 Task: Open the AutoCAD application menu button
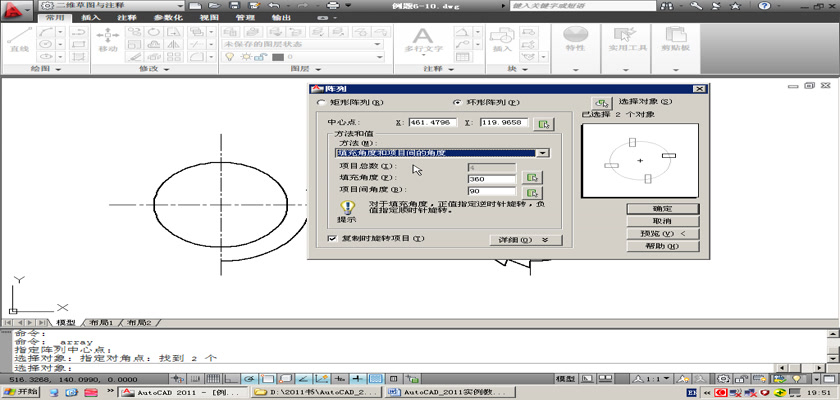point(17,11)
